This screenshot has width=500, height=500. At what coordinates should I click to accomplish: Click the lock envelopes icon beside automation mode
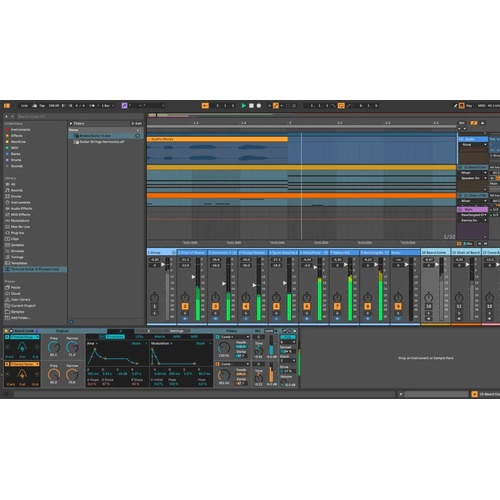click(x=482, y=123)
